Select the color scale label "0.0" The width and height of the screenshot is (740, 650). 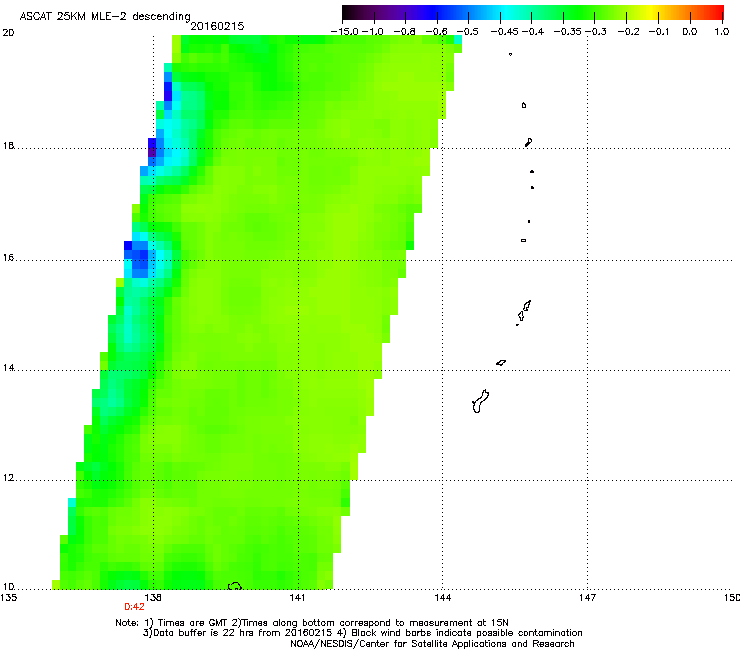point(690,32)
